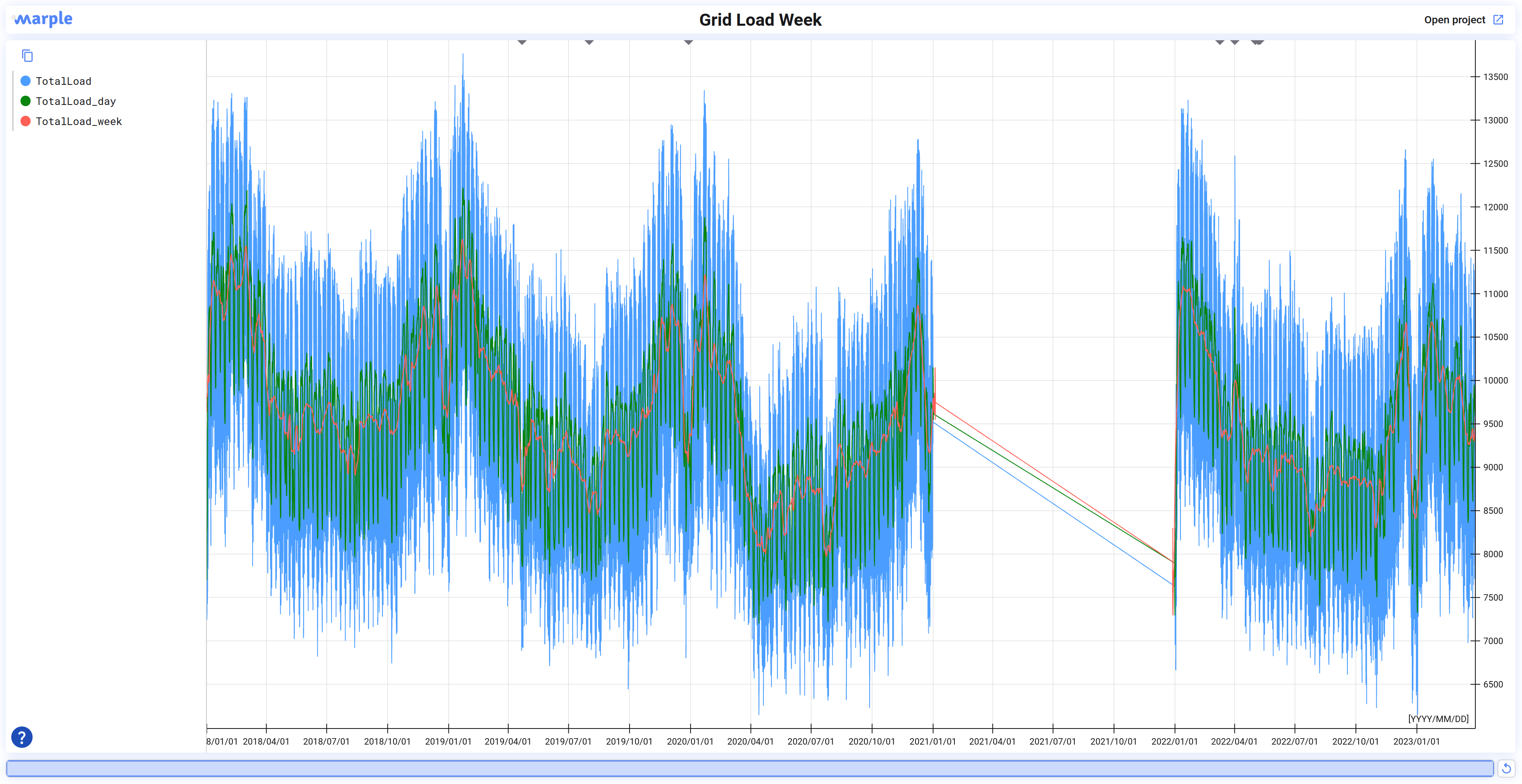This screenshot has width=1522, height=784.
Task: Click the event marker just before 2019/07/01
Action: (x=589, y=42)
